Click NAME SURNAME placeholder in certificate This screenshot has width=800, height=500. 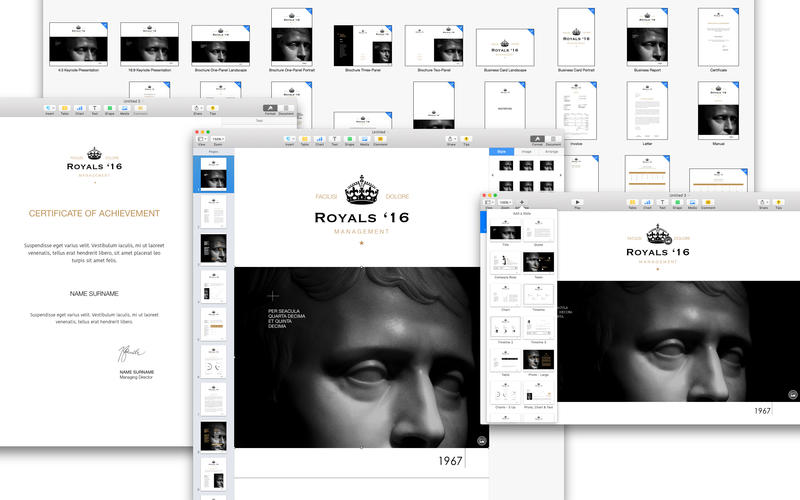pyautogui.click(x=94, y=293)
